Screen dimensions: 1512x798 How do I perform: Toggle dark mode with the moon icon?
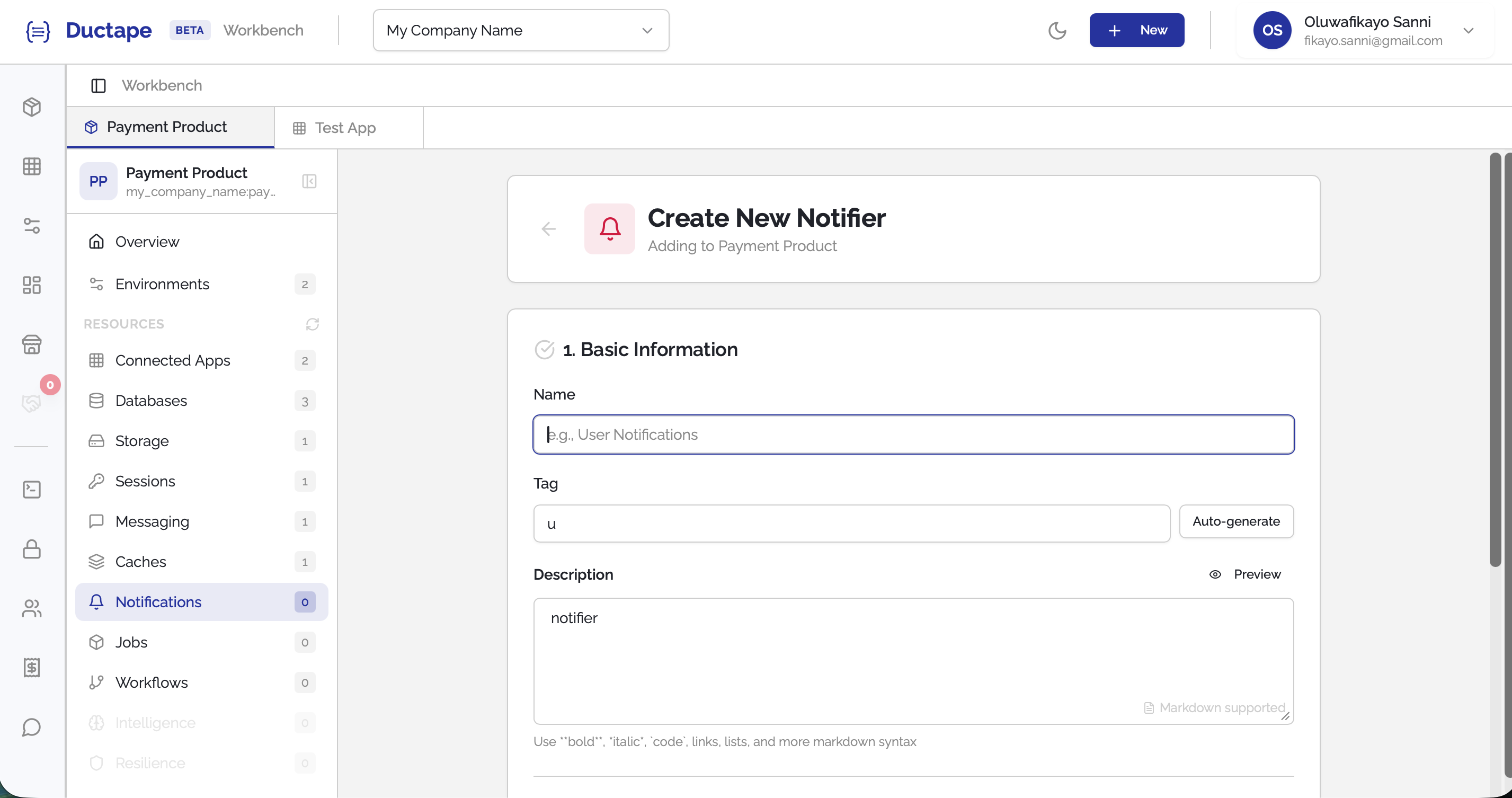click(1057, 31)
